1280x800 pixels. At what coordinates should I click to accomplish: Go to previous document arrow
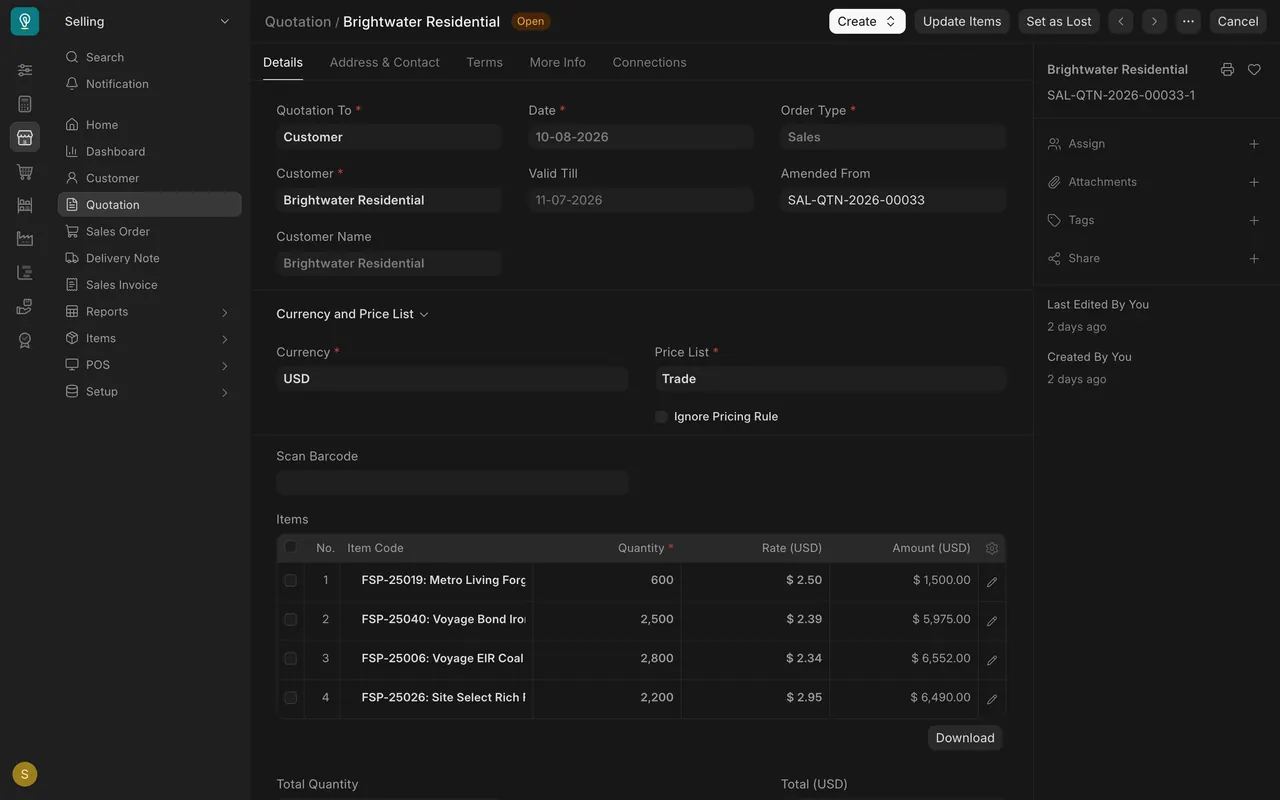[1121, 21]
